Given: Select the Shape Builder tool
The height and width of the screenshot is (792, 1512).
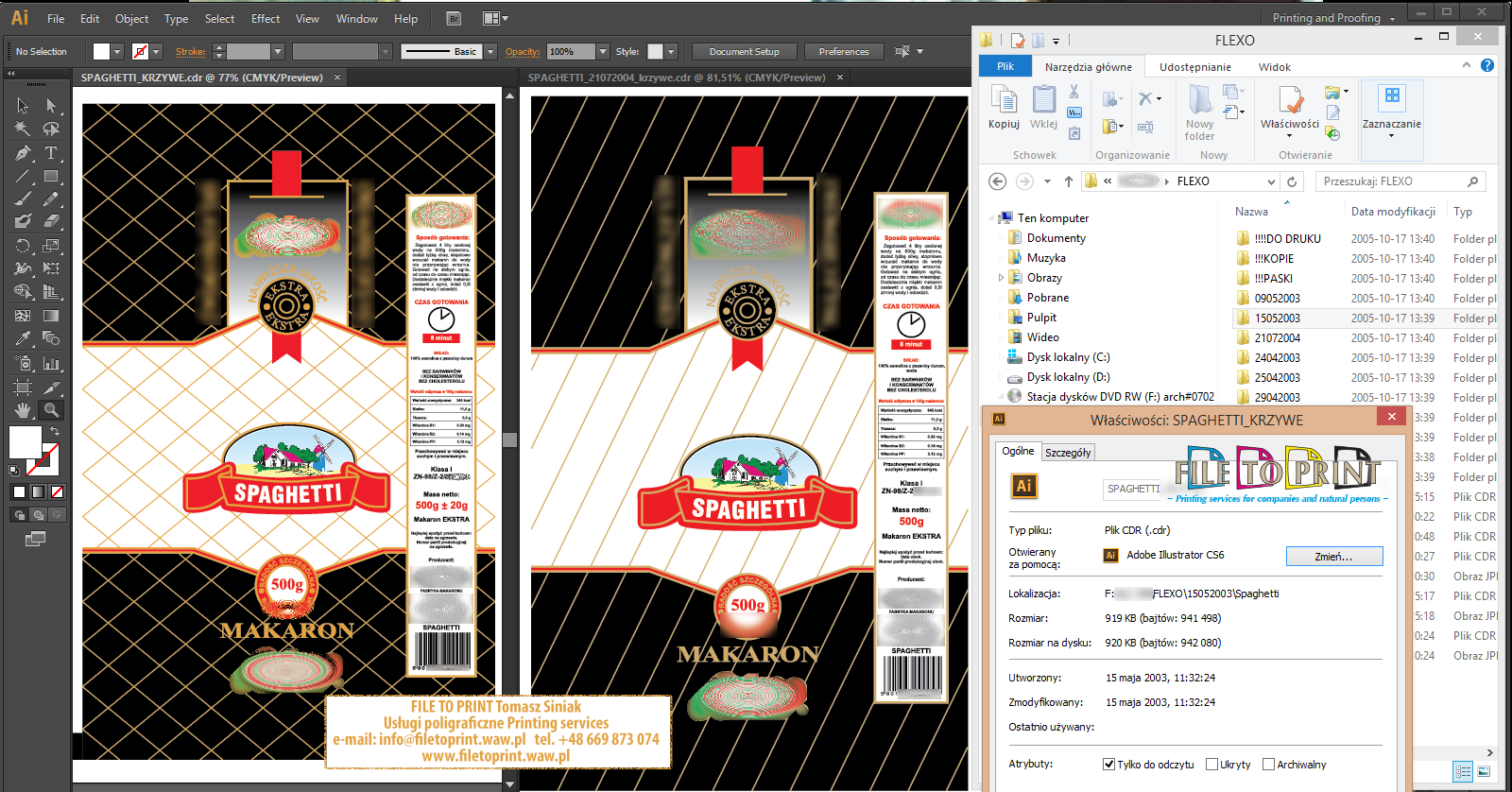Looking at the screenshot, I should click(x=23, y=292).
